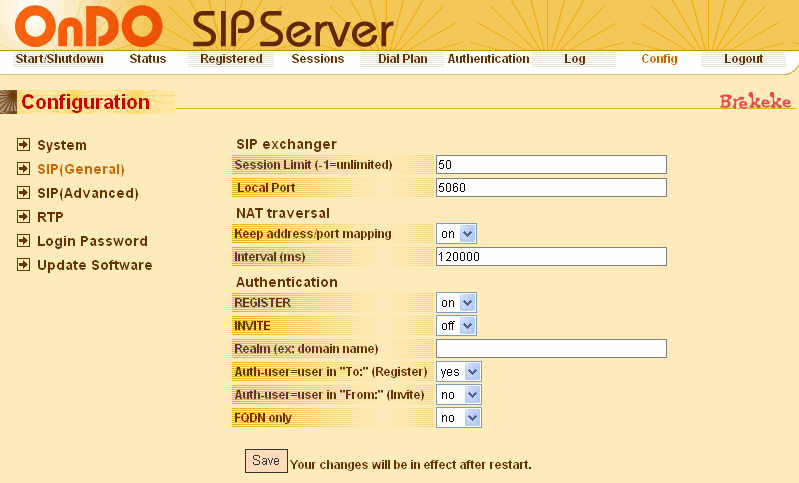Switch to the Registered tab
Image resolution: width=799 pixels, height=483 pixels.
point(231,59)
